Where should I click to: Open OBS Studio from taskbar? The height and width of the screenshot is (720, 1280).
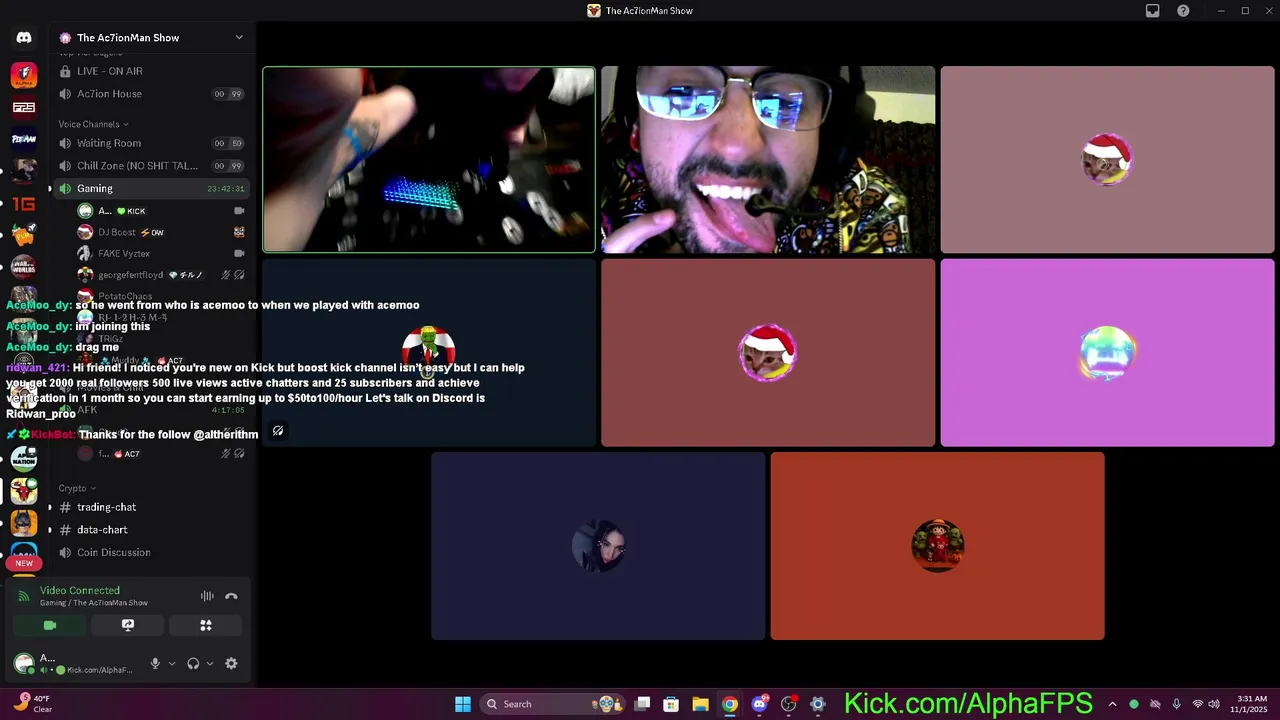point(788,704)
